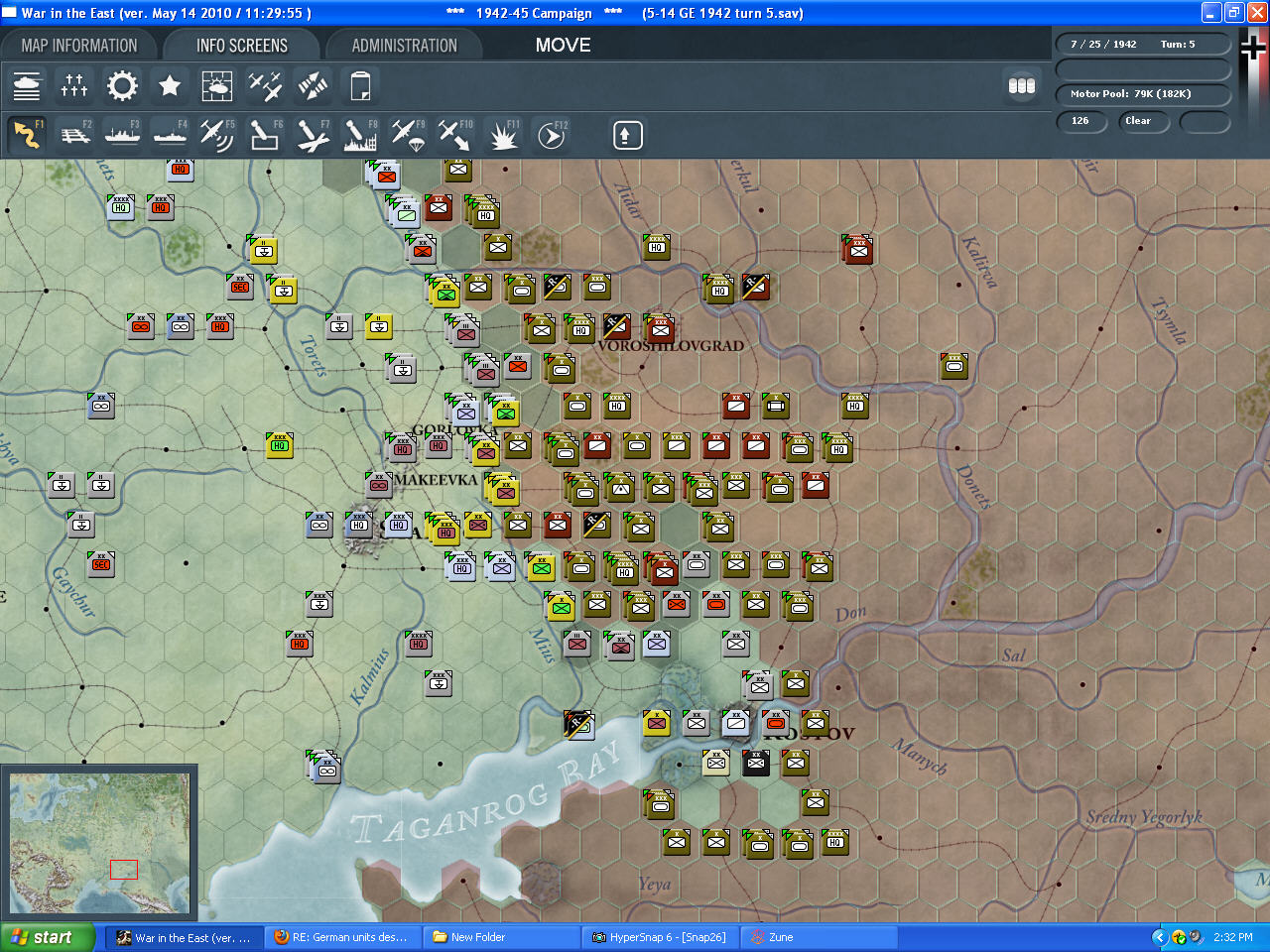The width and height of the screenshot is (1270, 952).
Task: Enable the F5 air recon mode
Action: 217,135
